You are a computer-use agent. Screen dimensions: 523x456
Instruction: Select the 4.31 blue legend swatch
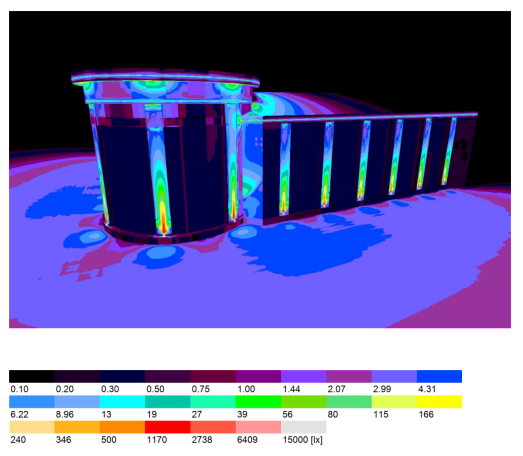click(439, 376)
